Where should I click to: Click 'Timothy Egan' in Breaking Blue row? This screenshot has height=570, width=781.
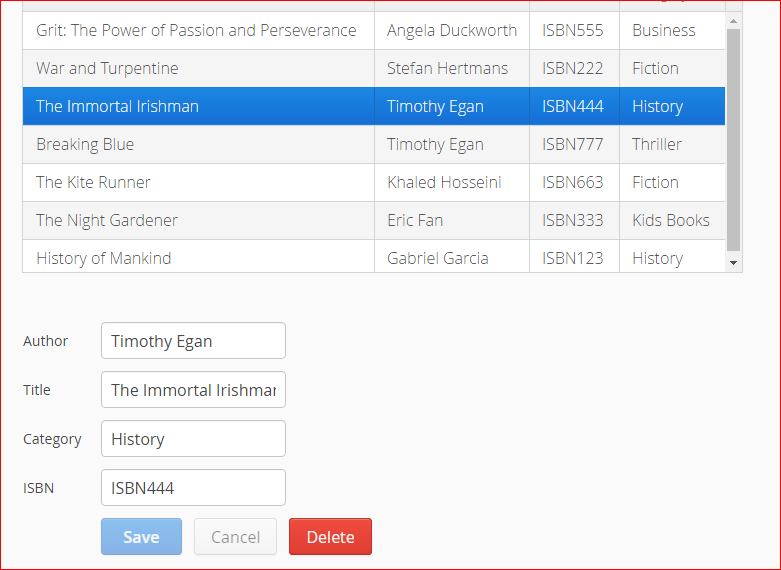(452, 144)
